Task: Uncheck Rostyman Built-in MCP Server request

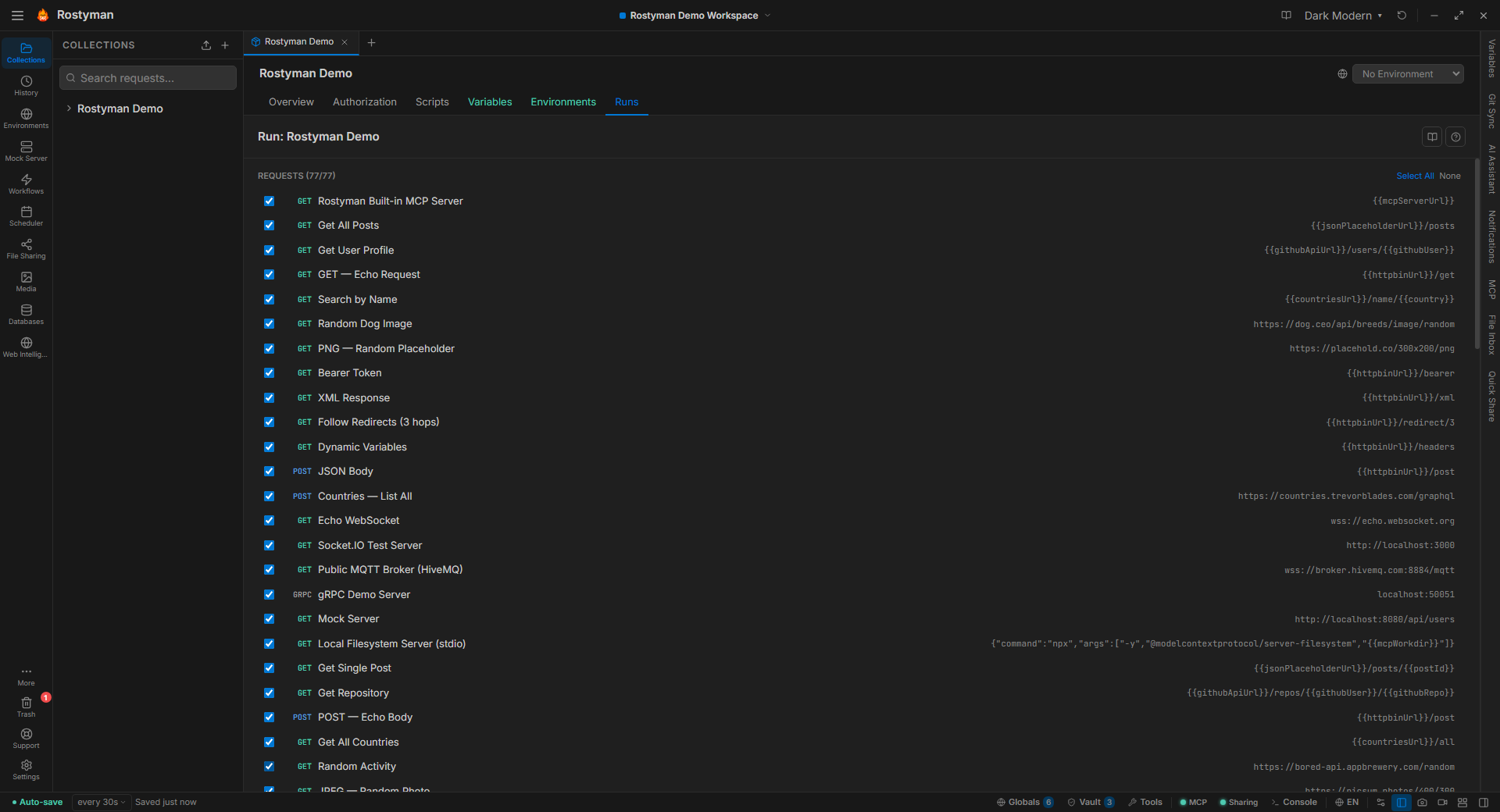Action: pos(269,201)
